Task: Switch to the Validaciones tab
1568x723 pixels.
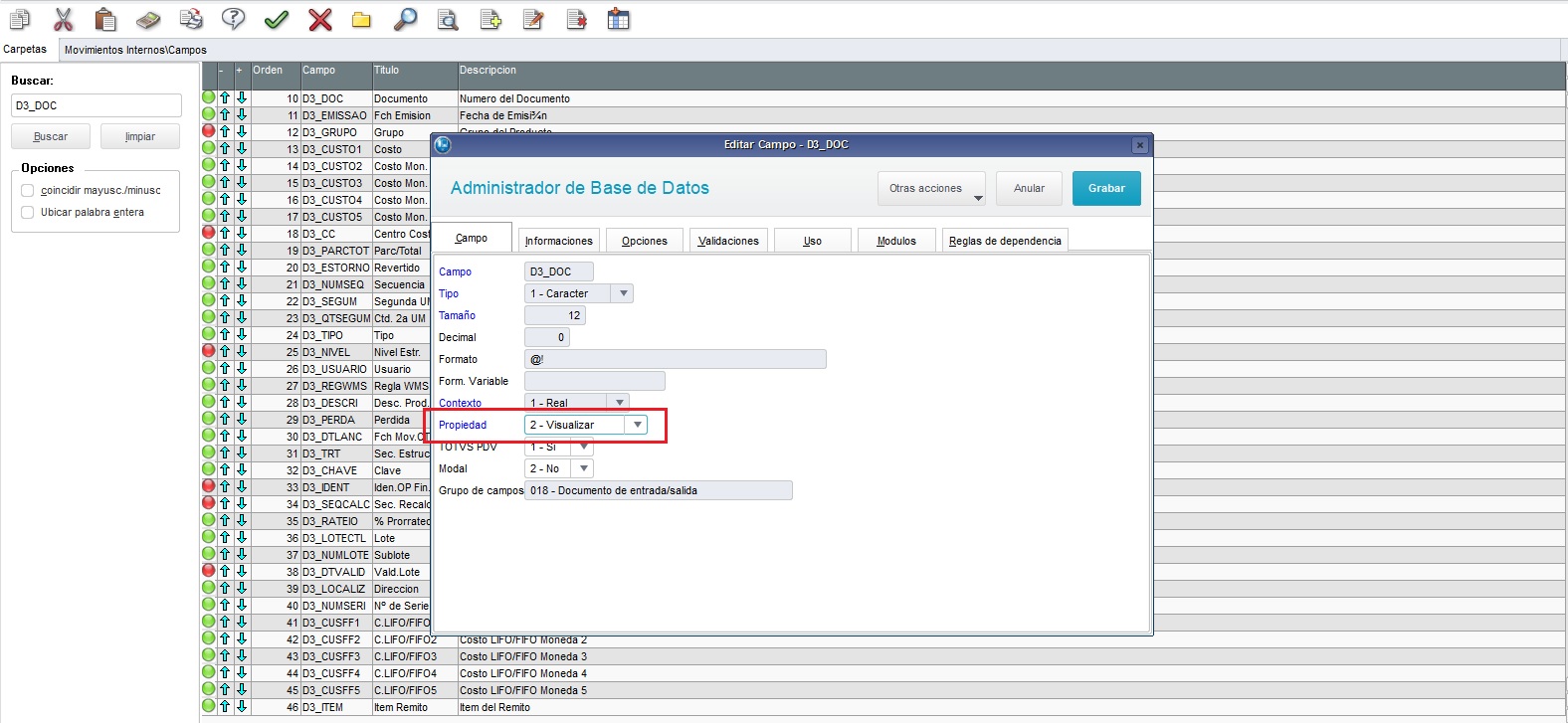Action: [x=728, y=241]
